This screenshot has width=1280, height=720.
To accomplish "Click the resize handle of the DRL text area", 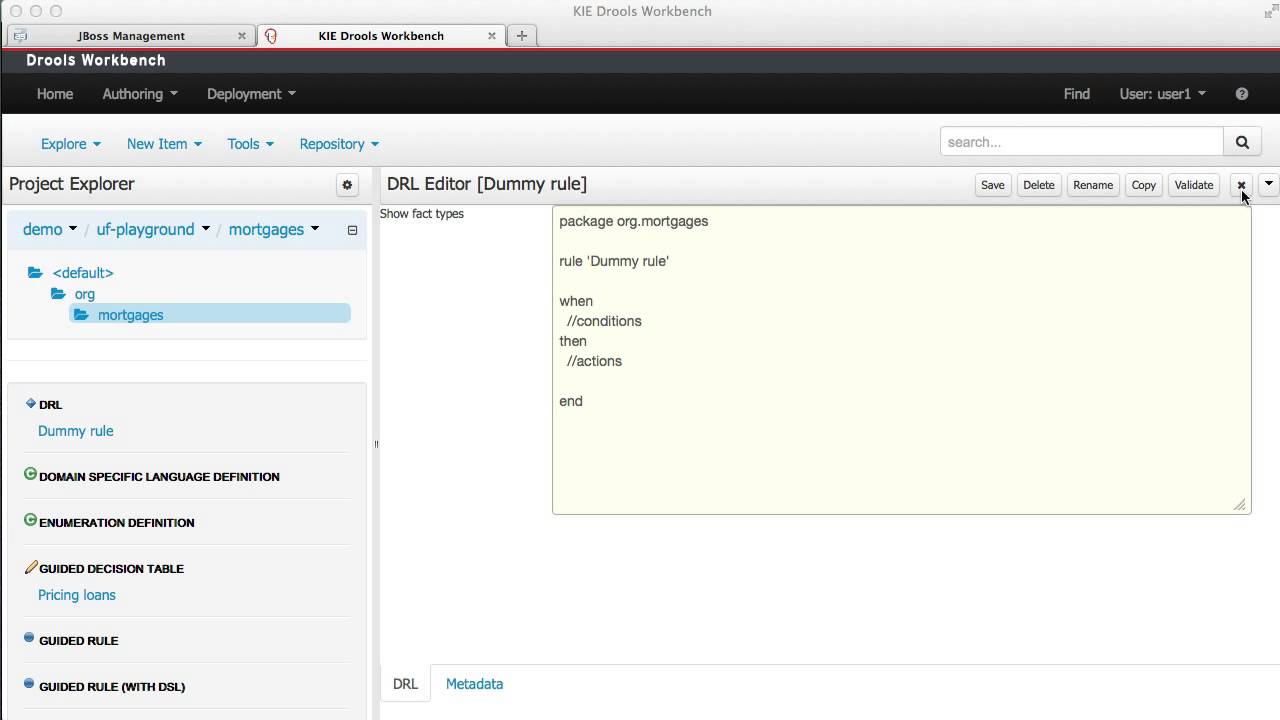I will click(x=1240, y=504).
